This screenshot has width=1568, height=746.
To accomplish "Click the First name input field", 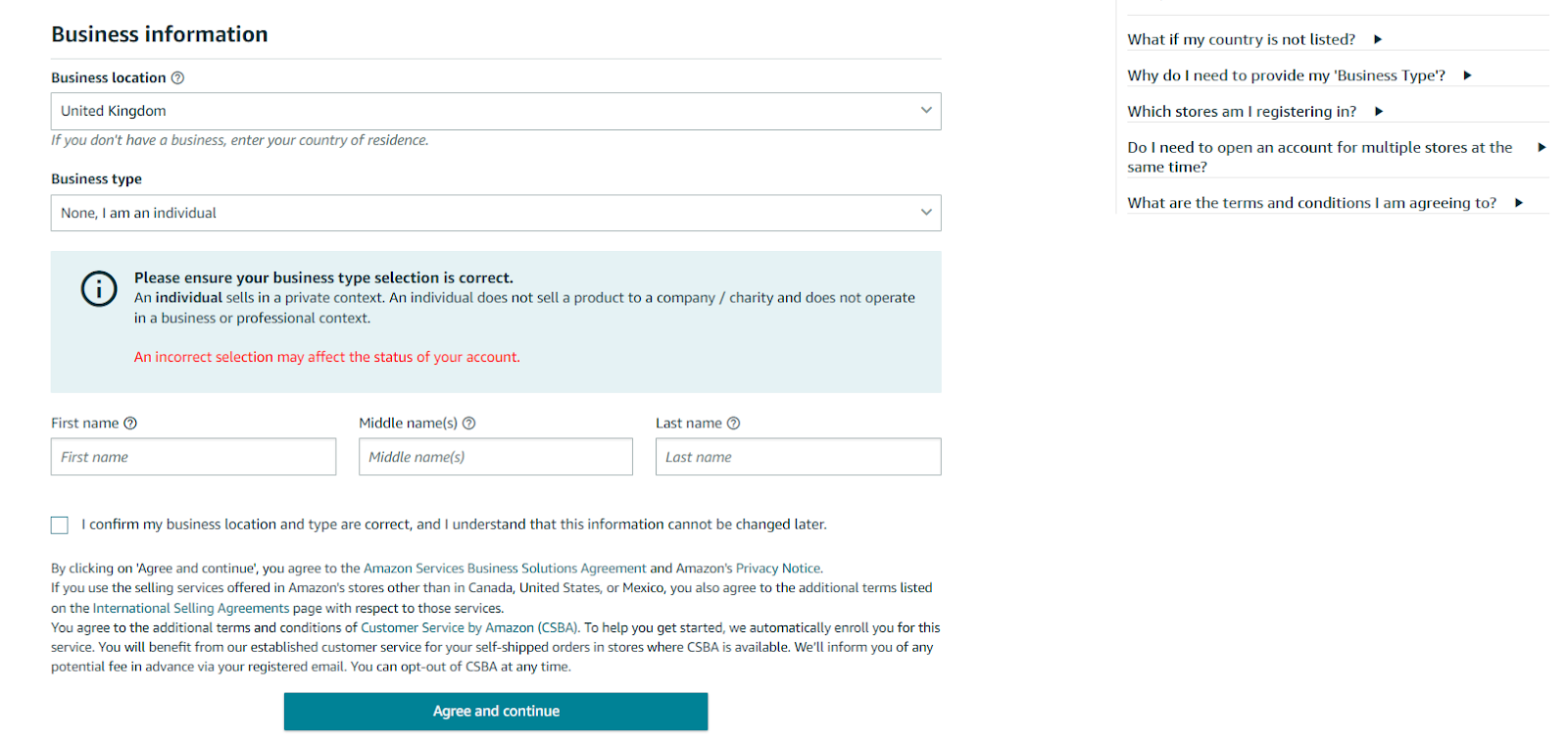I will [193, 456].
